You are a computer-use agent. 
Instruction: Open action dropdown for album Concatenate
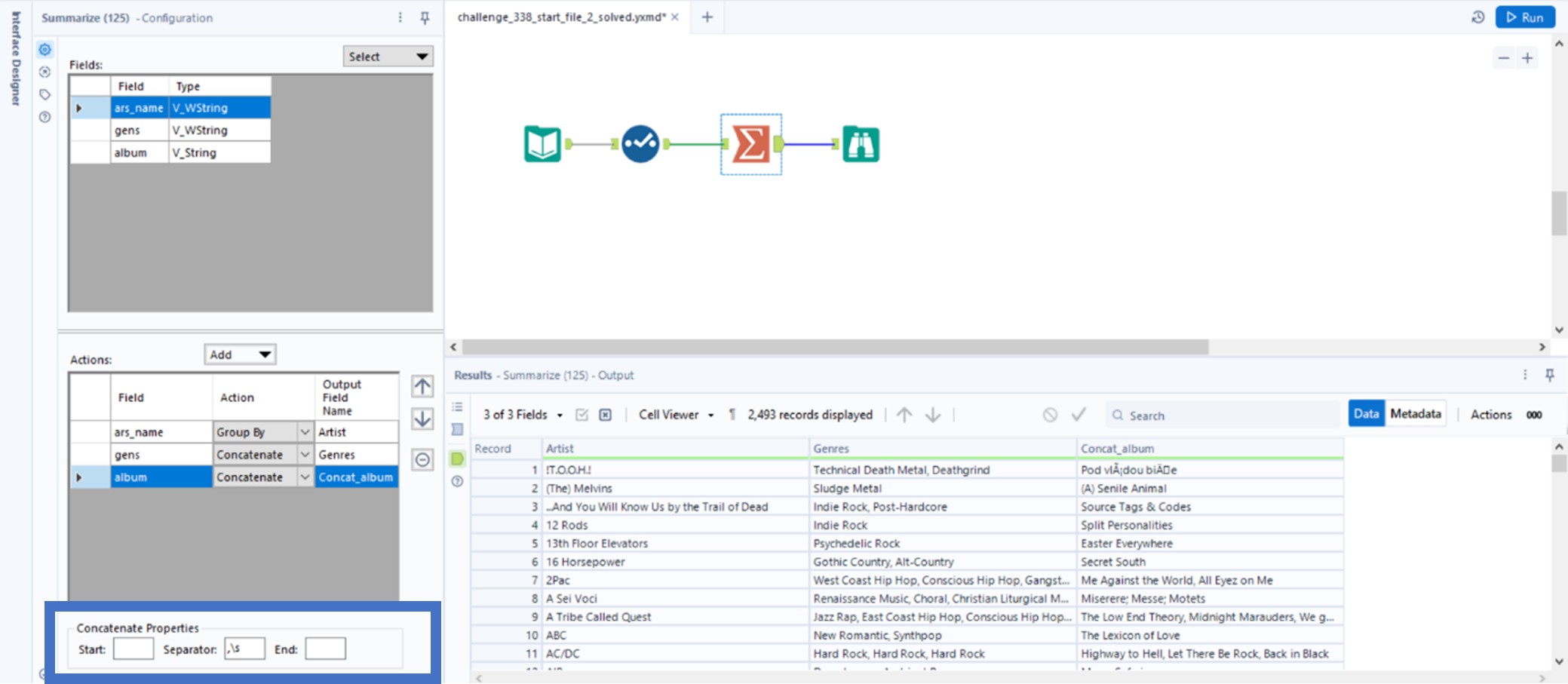(x=305, y=477)
